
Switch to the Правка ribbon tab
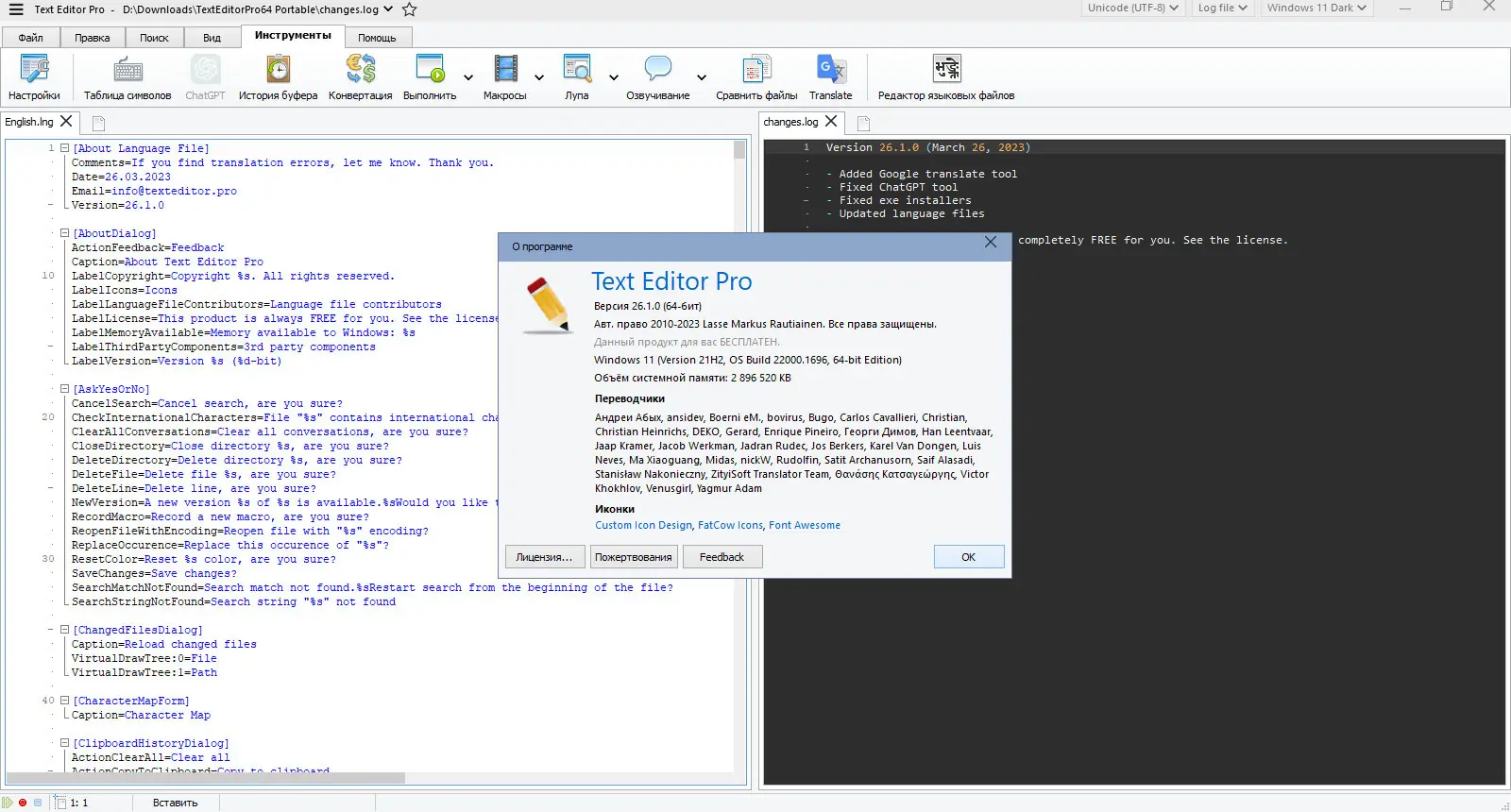coord(93,38)
